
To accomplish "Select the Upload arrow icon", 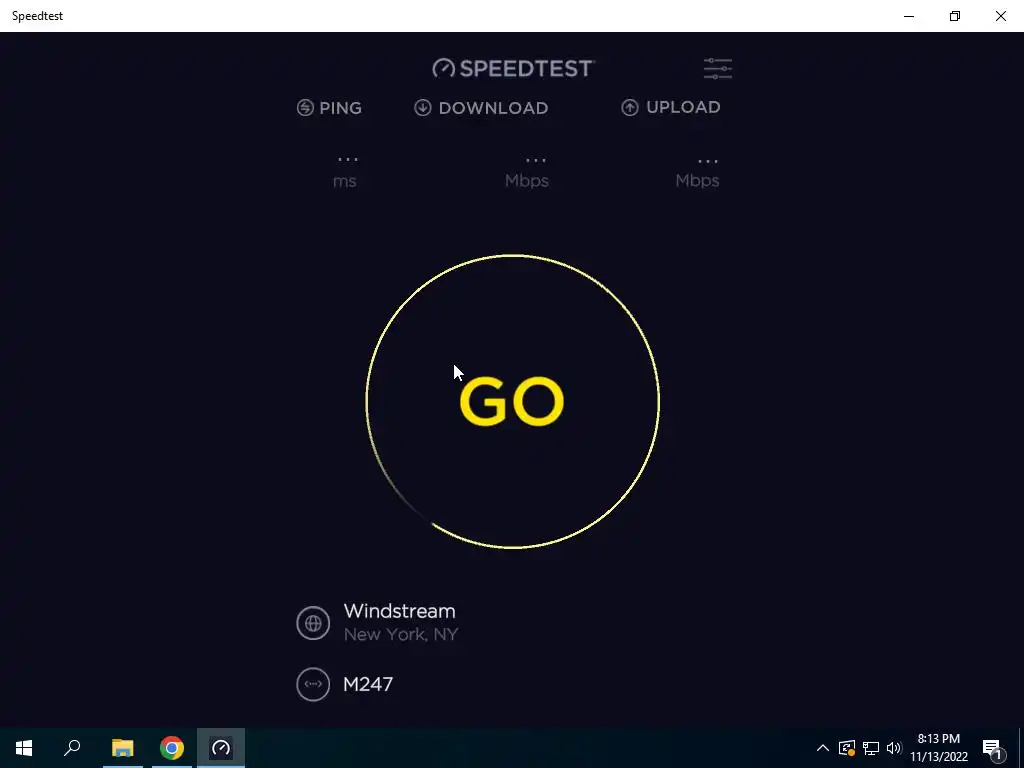I will click(630, 108).
